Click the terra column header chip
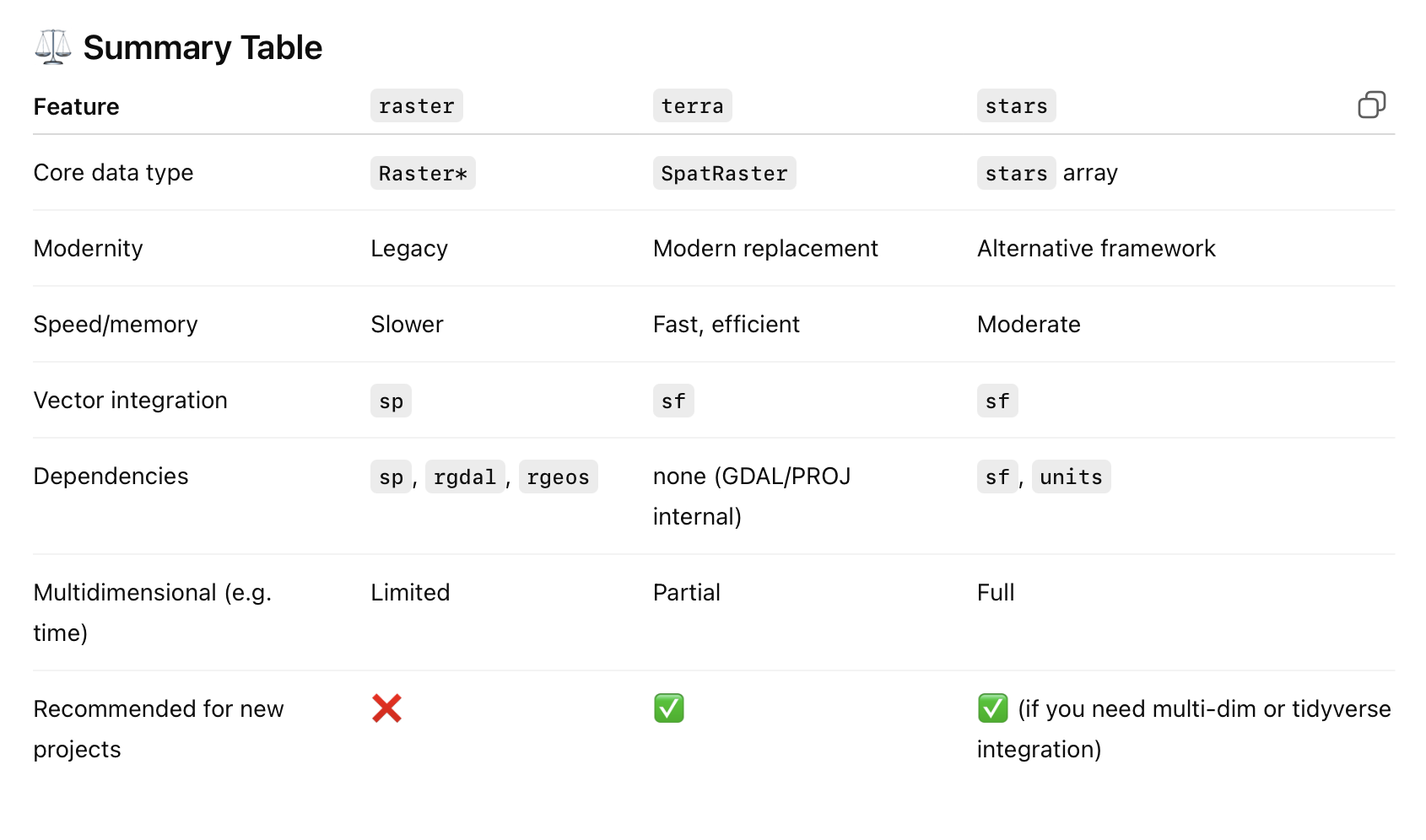 pyautogui.click(x=692, y=106)
